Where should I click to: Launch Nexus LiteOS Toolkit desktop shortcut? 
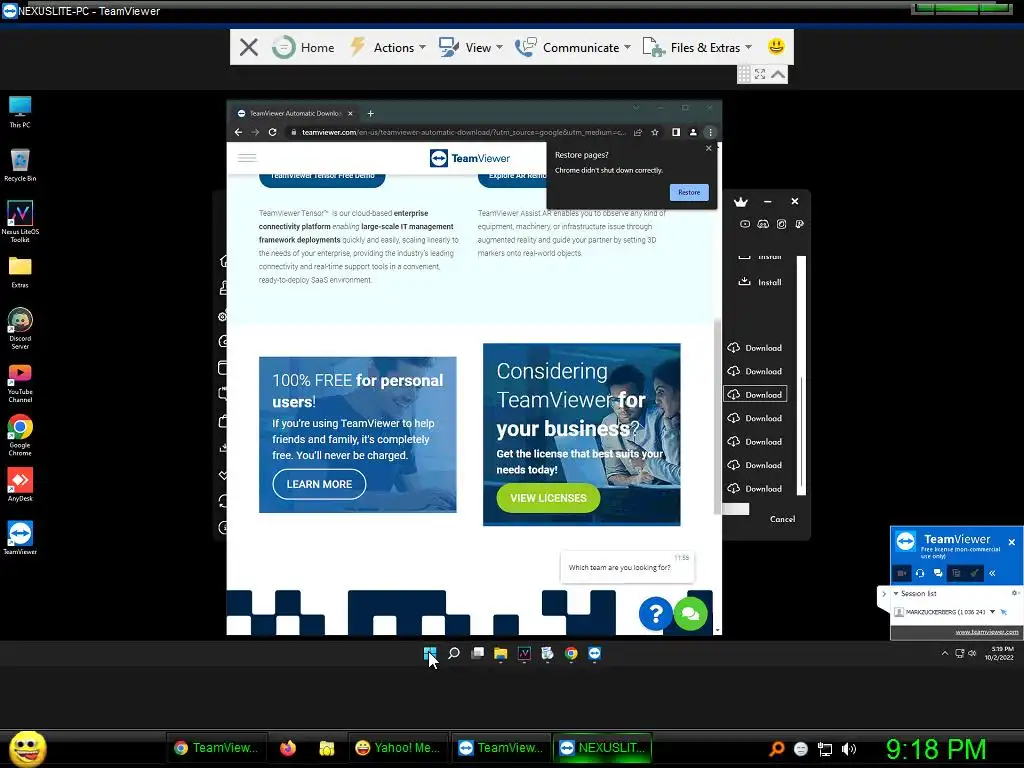(x=20, y=221)
